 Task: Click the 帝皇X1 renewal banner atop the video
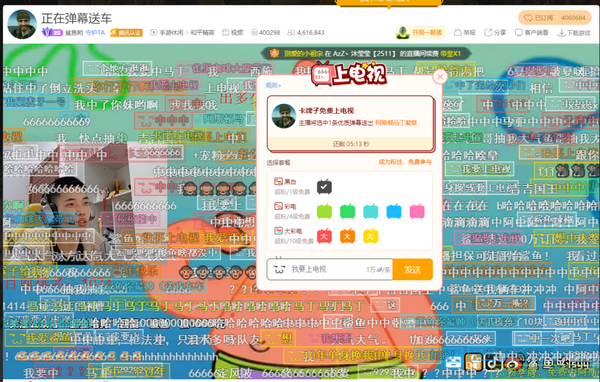[366, 54]
